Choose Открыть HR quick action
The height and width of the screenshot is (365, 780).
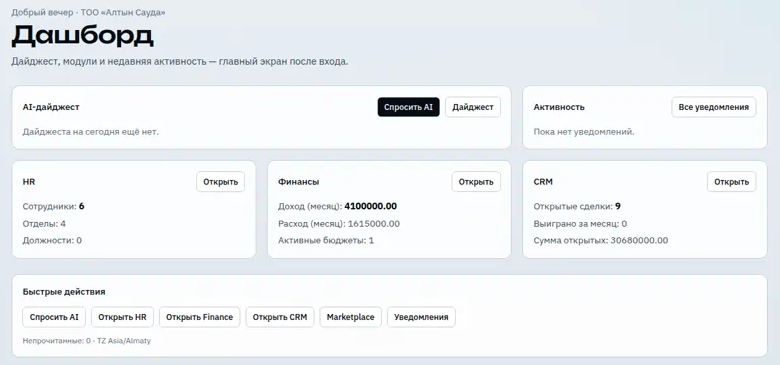coord(122,317)
